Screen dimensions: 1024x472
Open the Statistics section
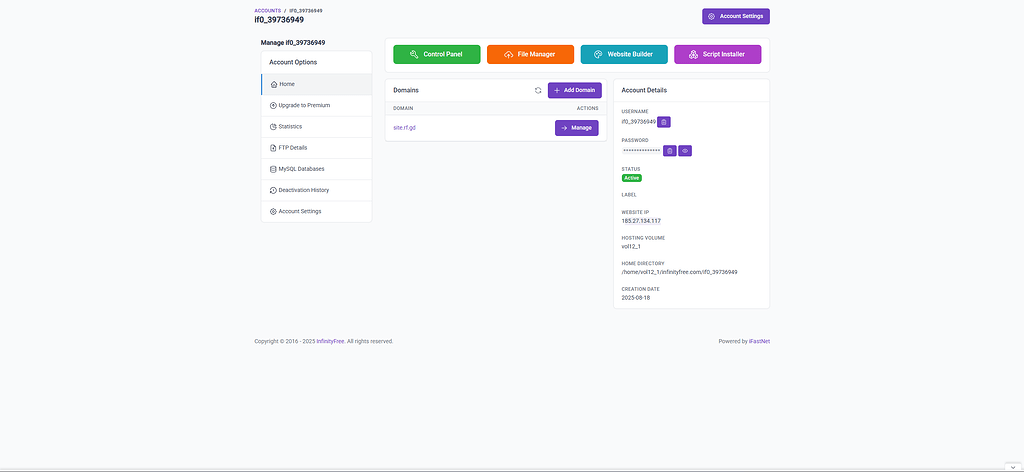[317, 127]
